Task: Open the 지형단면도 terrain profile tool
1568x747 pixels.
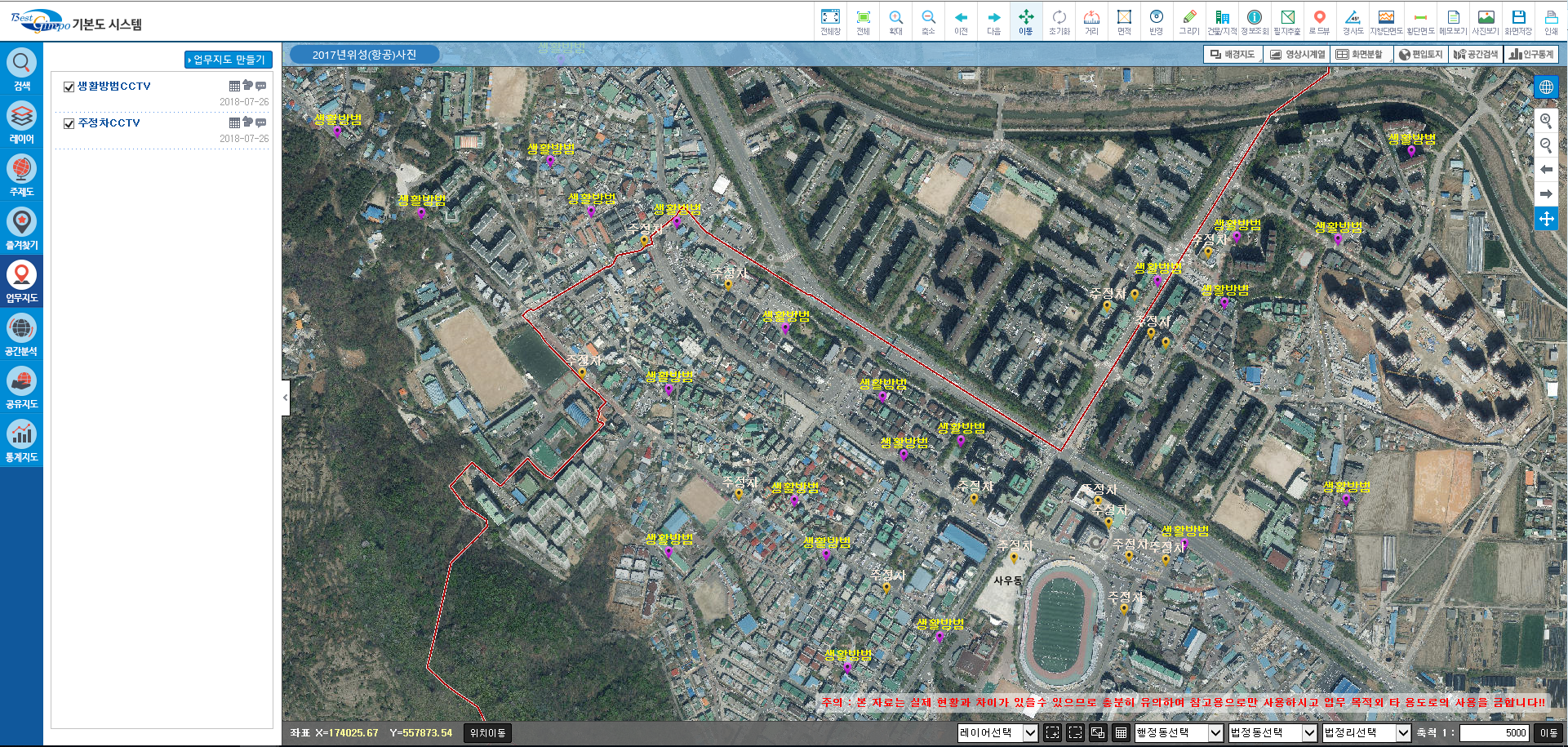Action: [1386, 21]
